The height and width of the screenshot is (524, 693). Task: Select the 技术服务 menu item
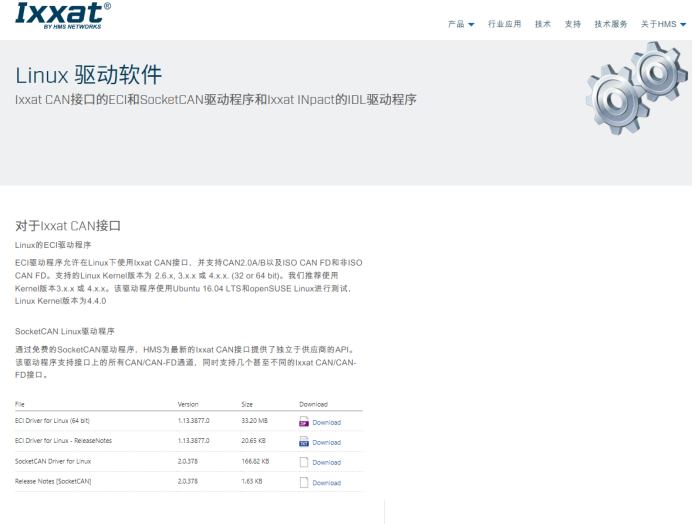pos(611,24)
